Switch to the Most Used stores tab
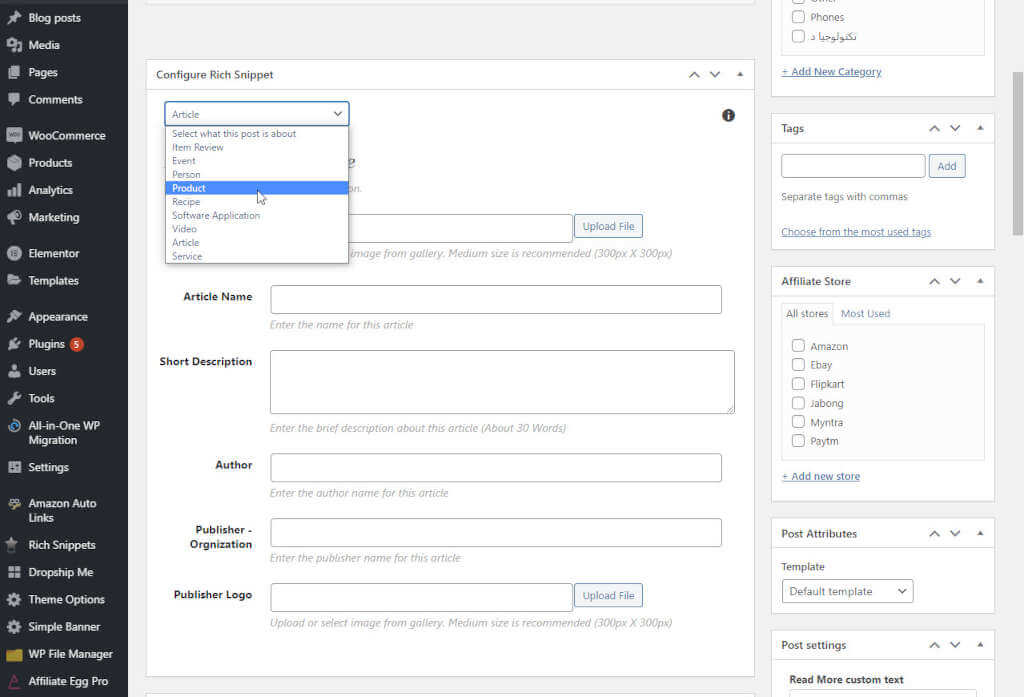This screenshot has height=697, width=1024. point(865,314)
